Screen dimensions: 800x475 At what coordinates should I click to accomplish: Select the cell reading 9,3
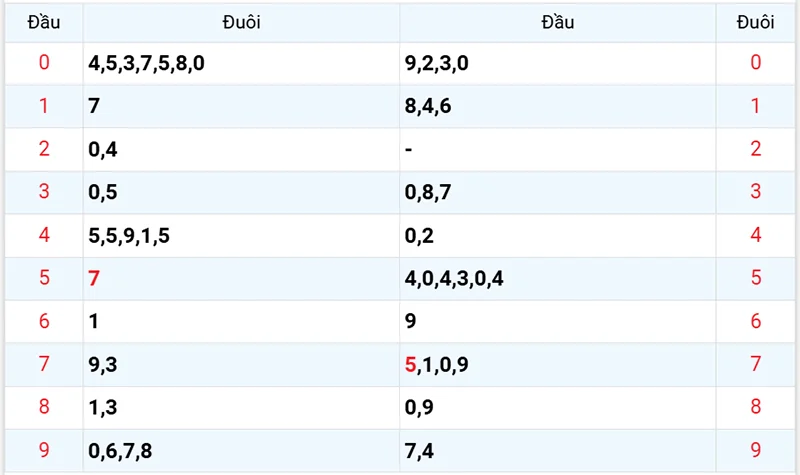pos(103,365)
